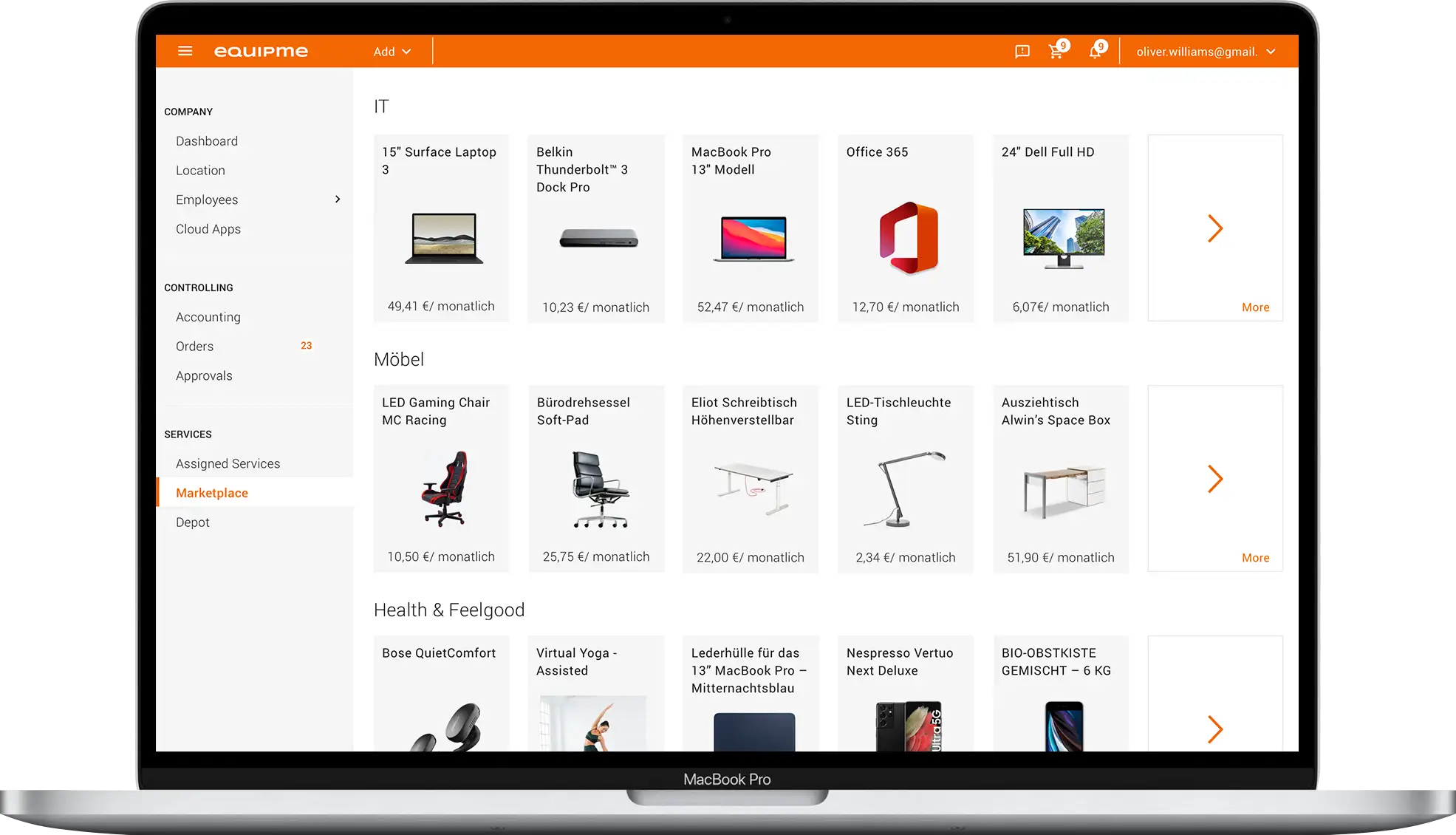Click 'Office 365' title text
The width and height of the screenshot is (1456, 835).
tap(877, 151)
